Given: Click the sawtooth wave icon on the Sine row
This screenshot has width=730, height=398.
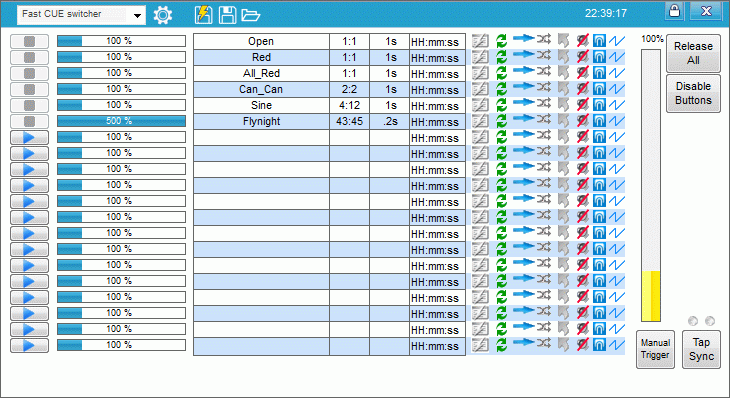Looking at the screenshot, I should tap(617, 105).
